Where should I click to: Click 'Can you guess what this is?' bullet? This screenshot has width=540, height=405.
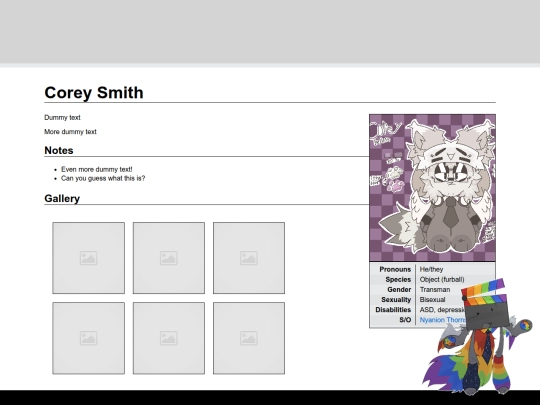tap(103, 178)
